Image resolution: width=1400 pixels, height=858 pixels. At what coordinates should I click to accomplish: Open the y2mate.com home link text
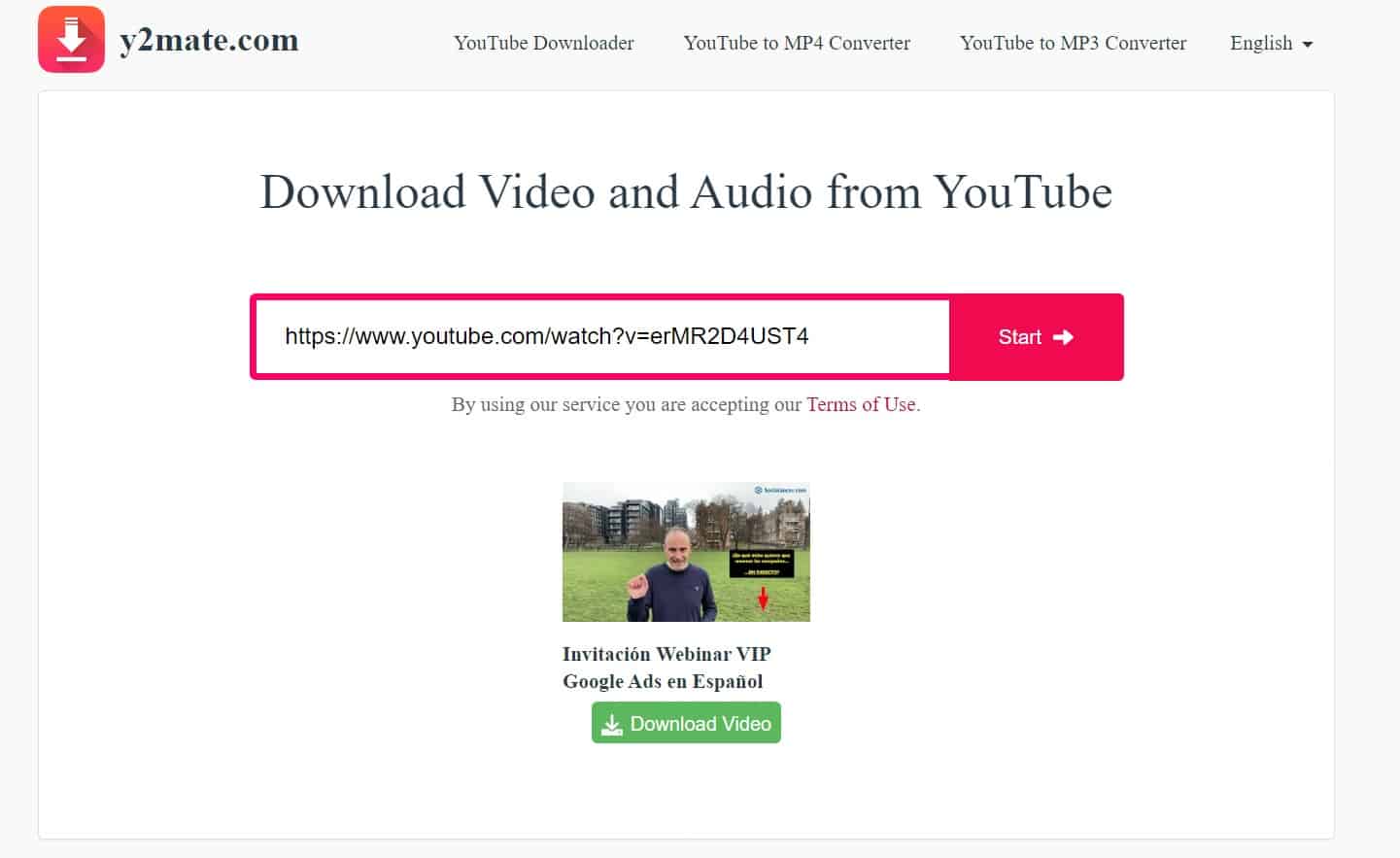coord(209,41)
